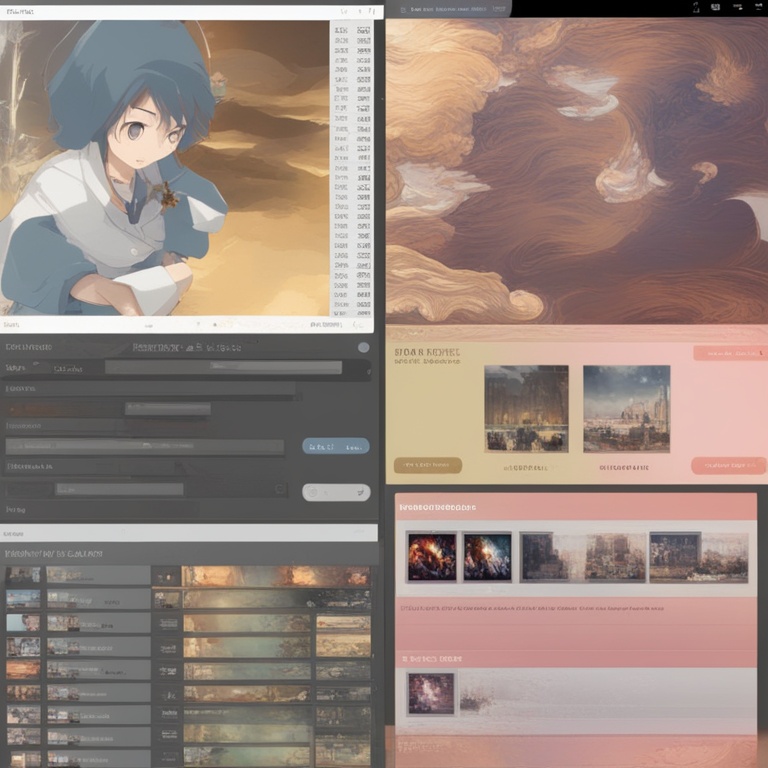Click the last icon in the top-right black bar
This screenshot has width=768, height=768.
(760, 7)
